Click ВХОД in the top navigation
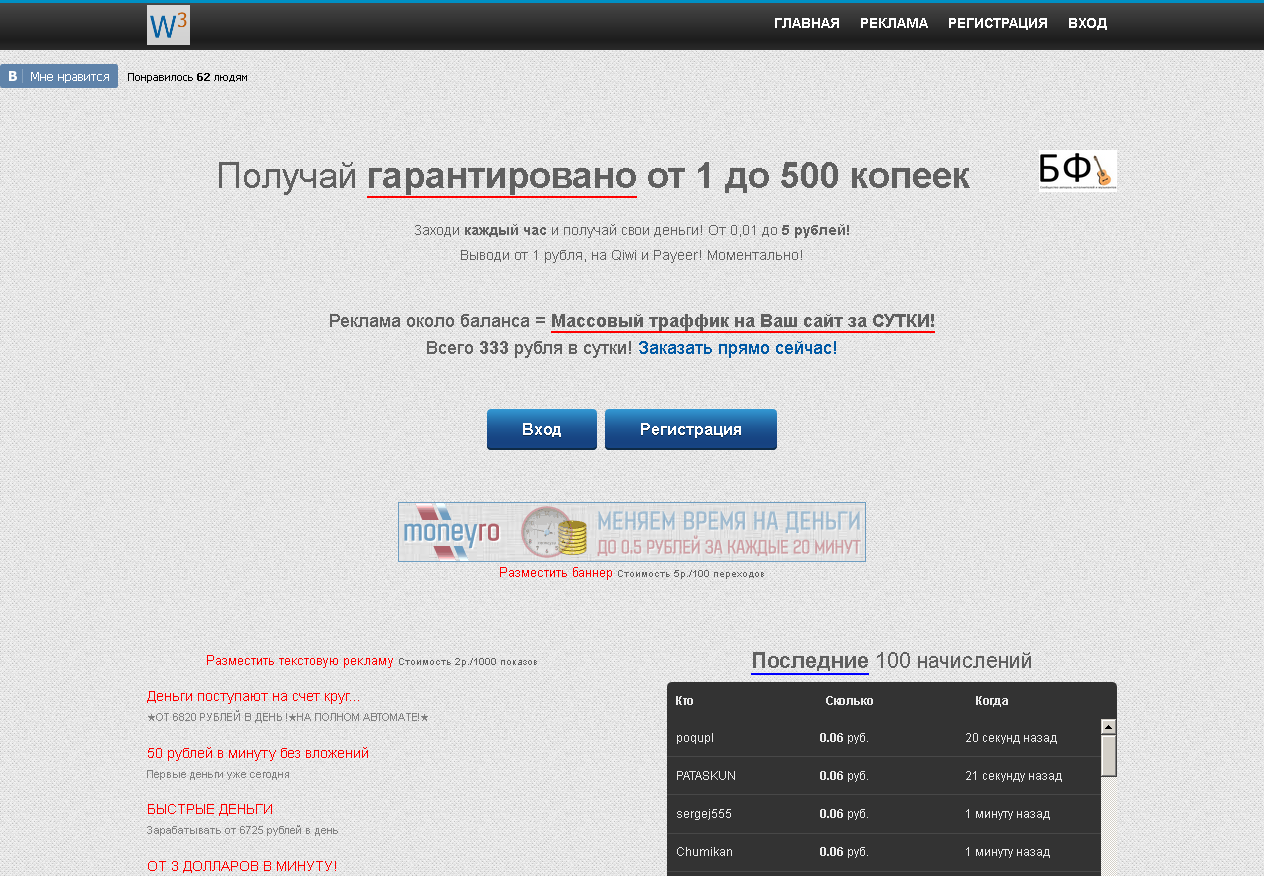 tap(1088, 23)
